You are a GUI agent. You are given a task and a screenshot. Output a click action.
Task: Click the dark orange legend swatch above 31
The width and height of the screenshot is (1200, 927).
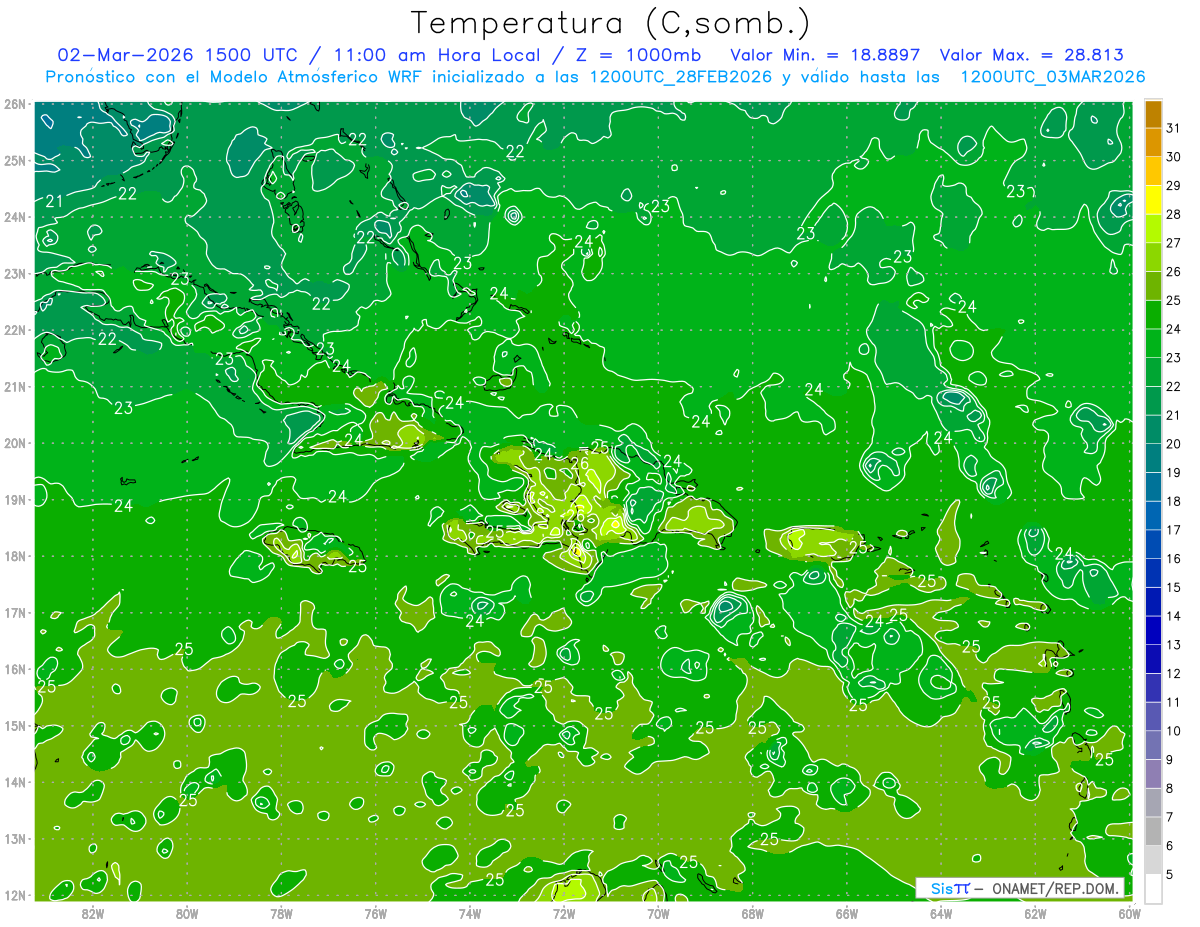point(1153,114)
